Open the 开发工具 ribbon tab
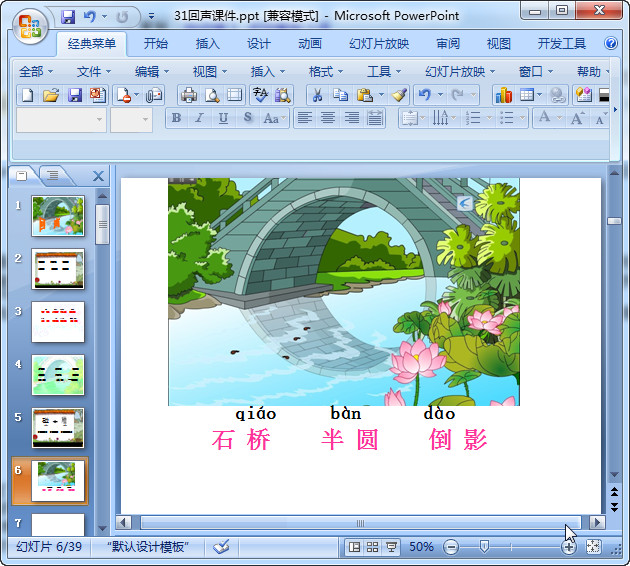Viewport: 630px width, 566px height. (562, 43)
